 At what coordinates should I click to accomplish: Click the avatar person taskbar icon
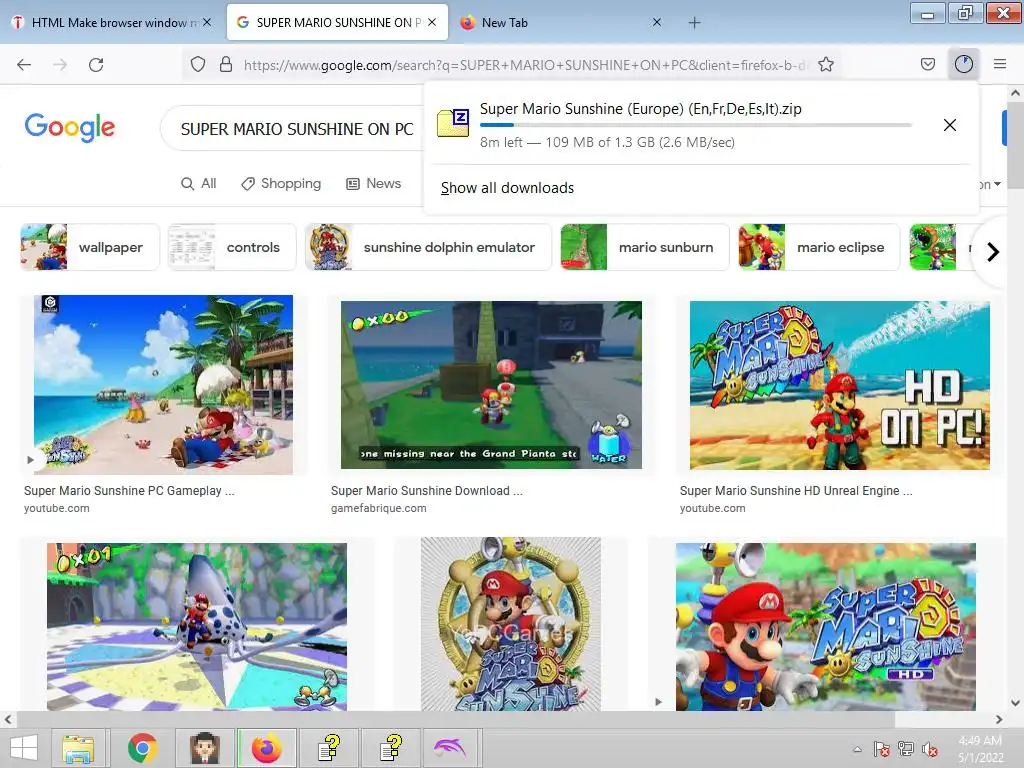pos(204,748)
